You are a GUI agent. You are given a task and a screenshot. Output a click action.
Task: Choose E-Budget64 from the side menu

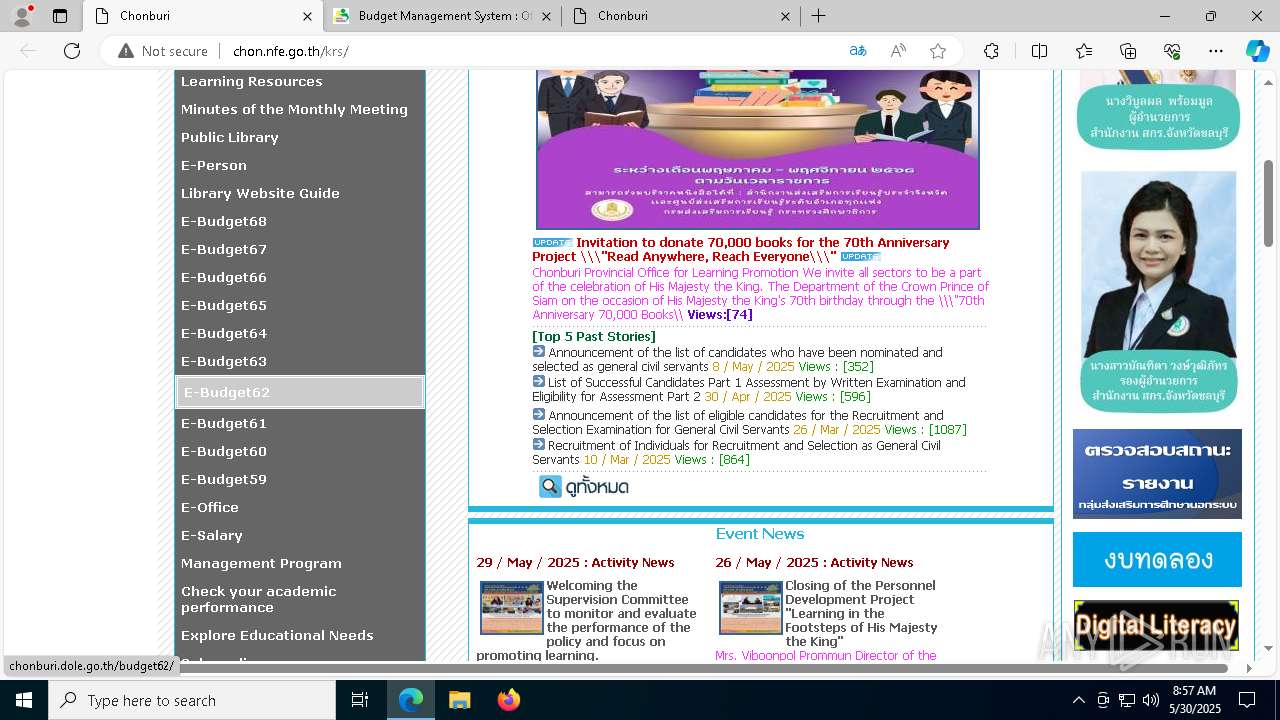224,333
